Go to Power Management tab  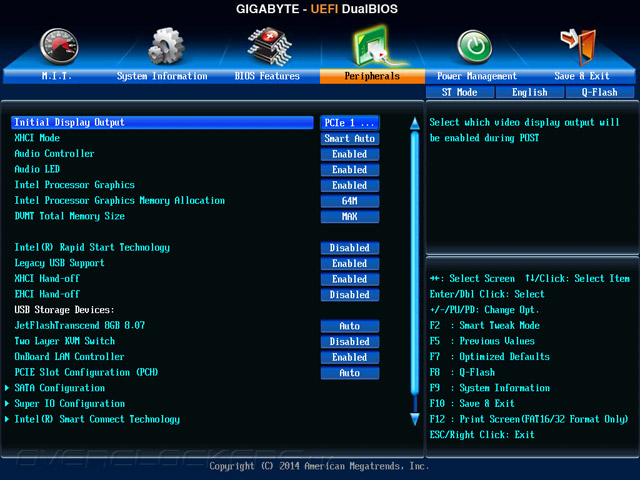tap(477, 76)
